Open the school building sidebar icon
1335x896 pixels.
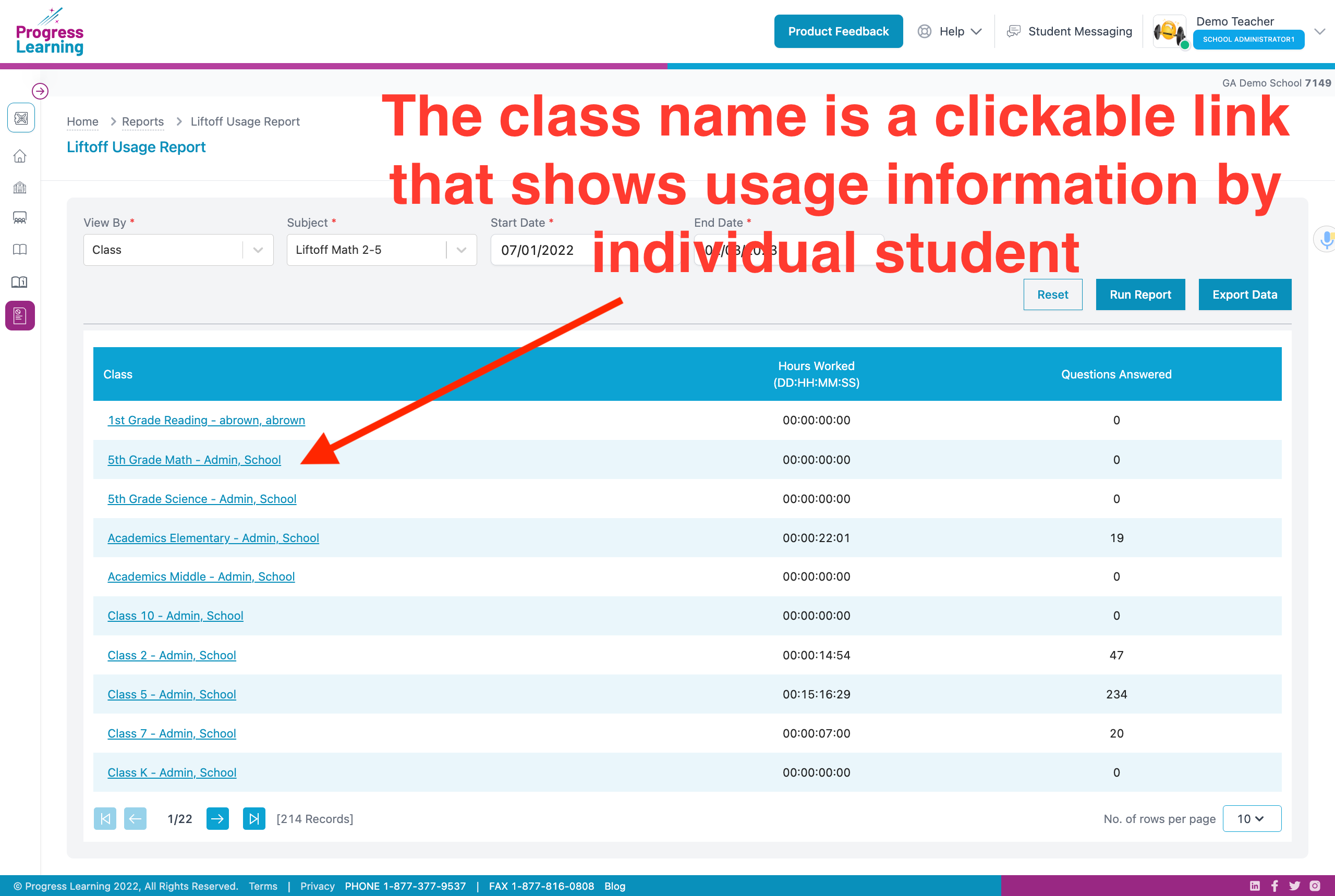[x=20, y=188]
